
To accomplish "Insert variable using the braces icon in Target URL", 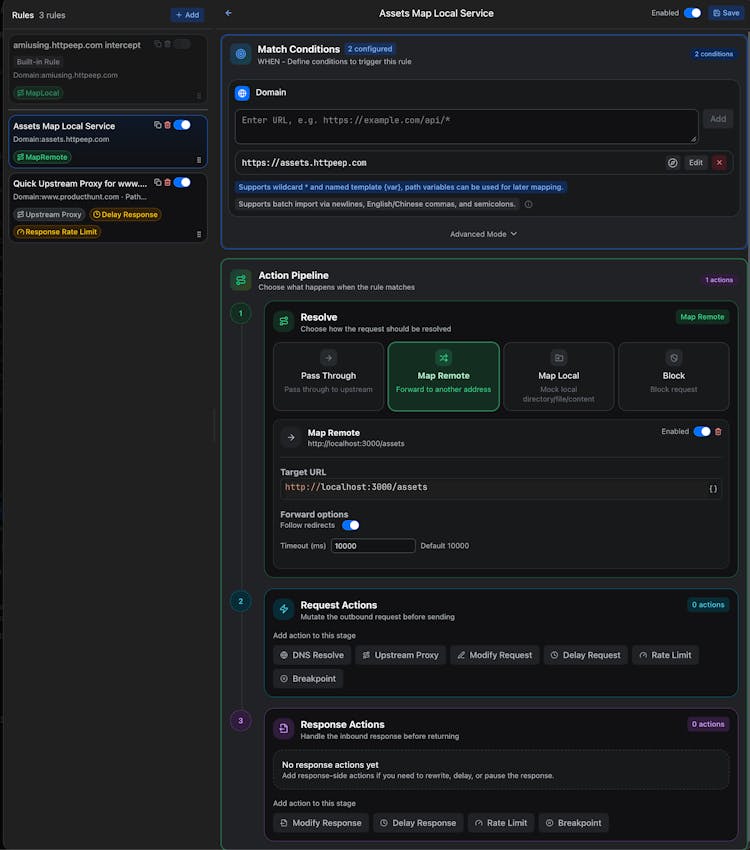I will [x=713, y=488].
